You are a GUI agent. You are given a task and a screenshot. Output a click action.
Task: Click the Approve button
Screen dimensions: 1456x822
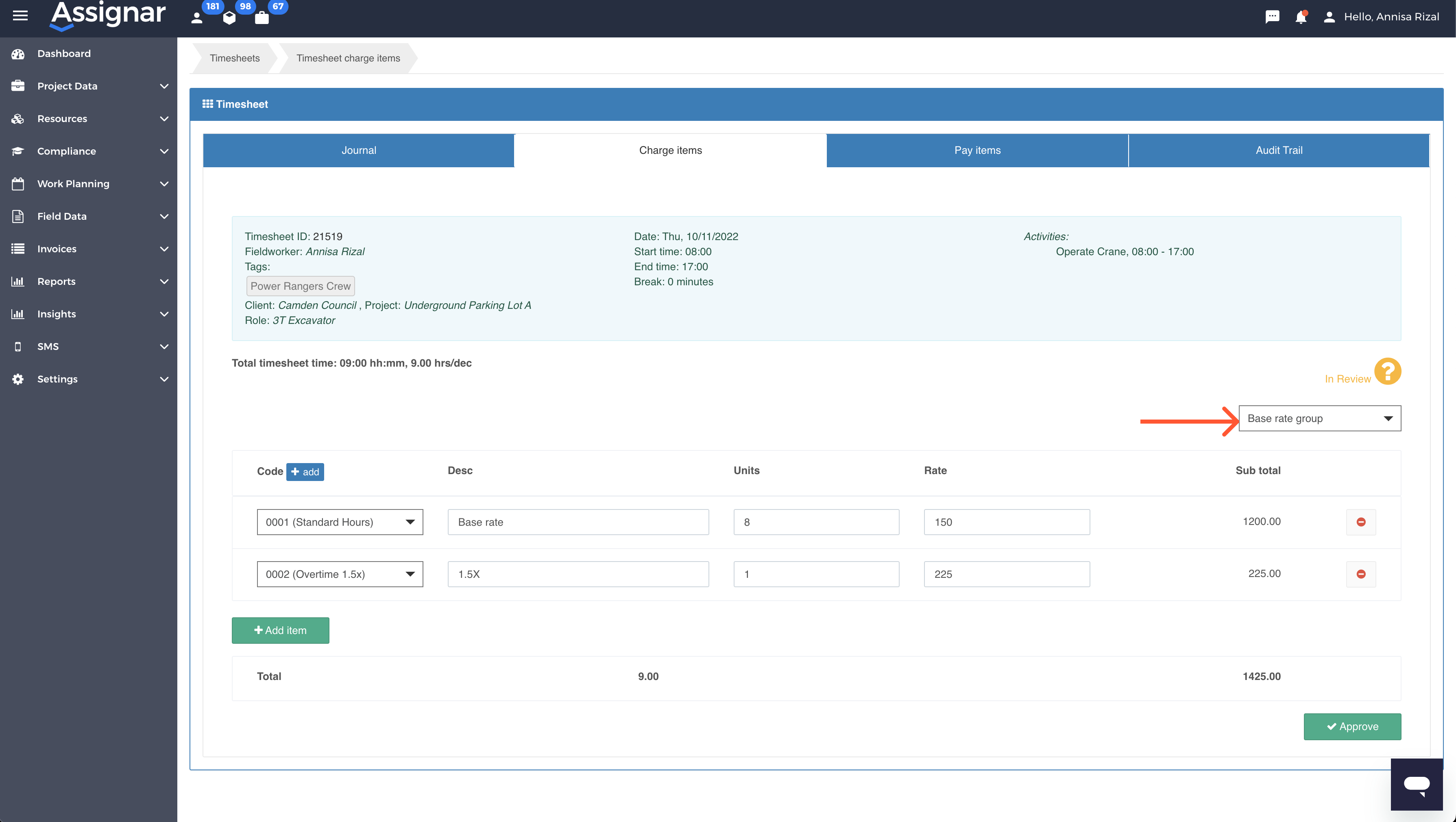tap(1352, 726)
